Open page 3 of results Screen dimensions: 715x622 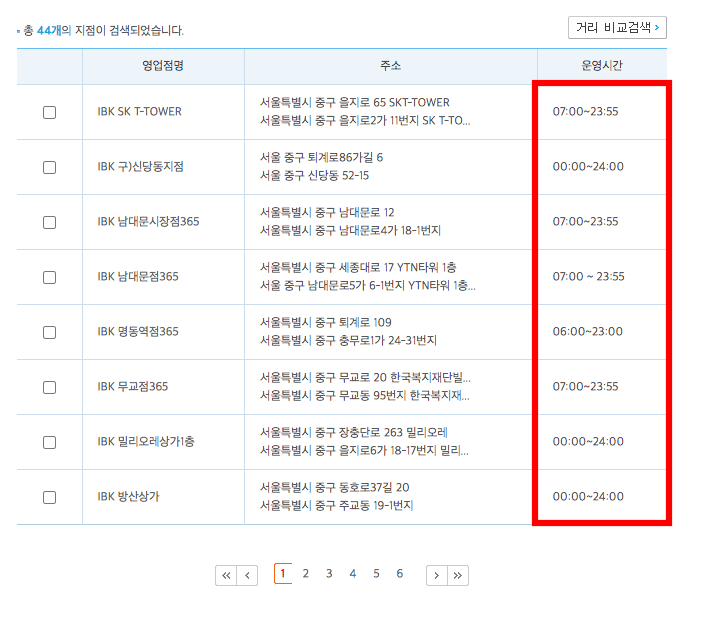point(329,574)
